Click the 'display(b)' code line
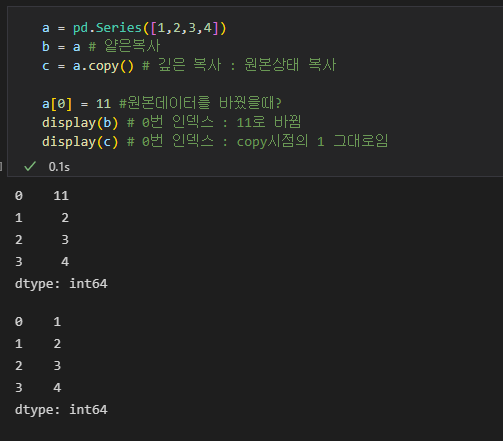 [171, 122]
